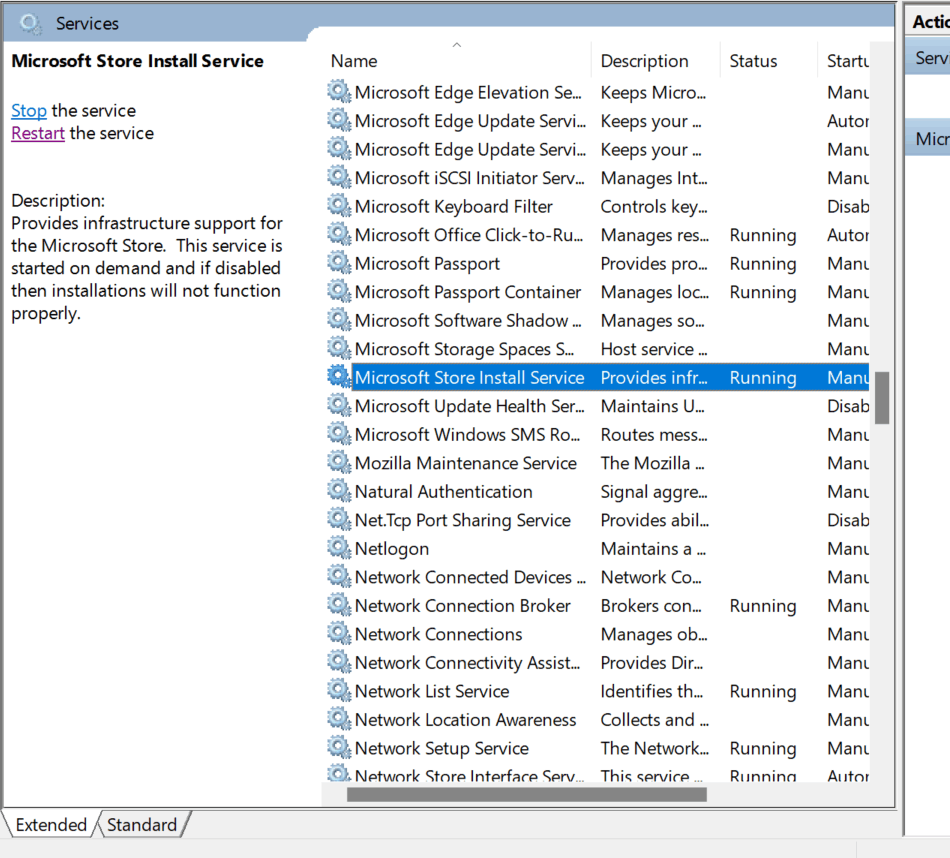This screenshot has width=950, height=858.
Task: Click the gear icon beside Network Location Awareness
Action: [339, 719]
